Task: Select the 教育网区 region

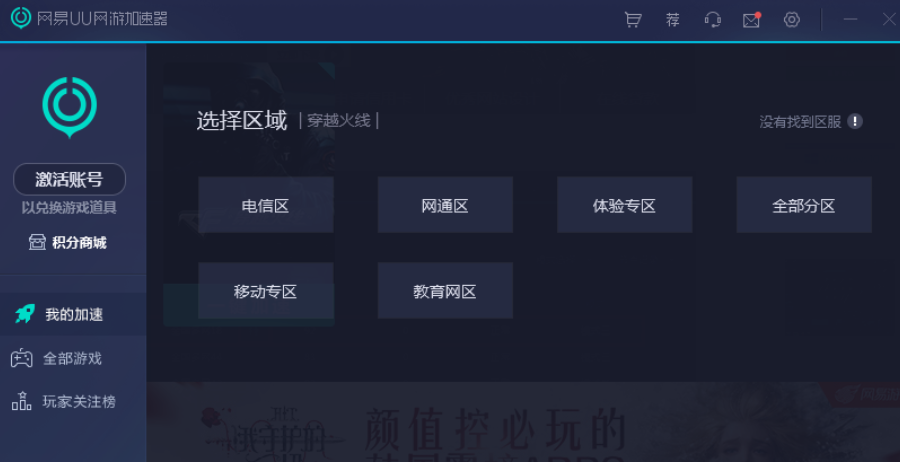Action: 445,291
